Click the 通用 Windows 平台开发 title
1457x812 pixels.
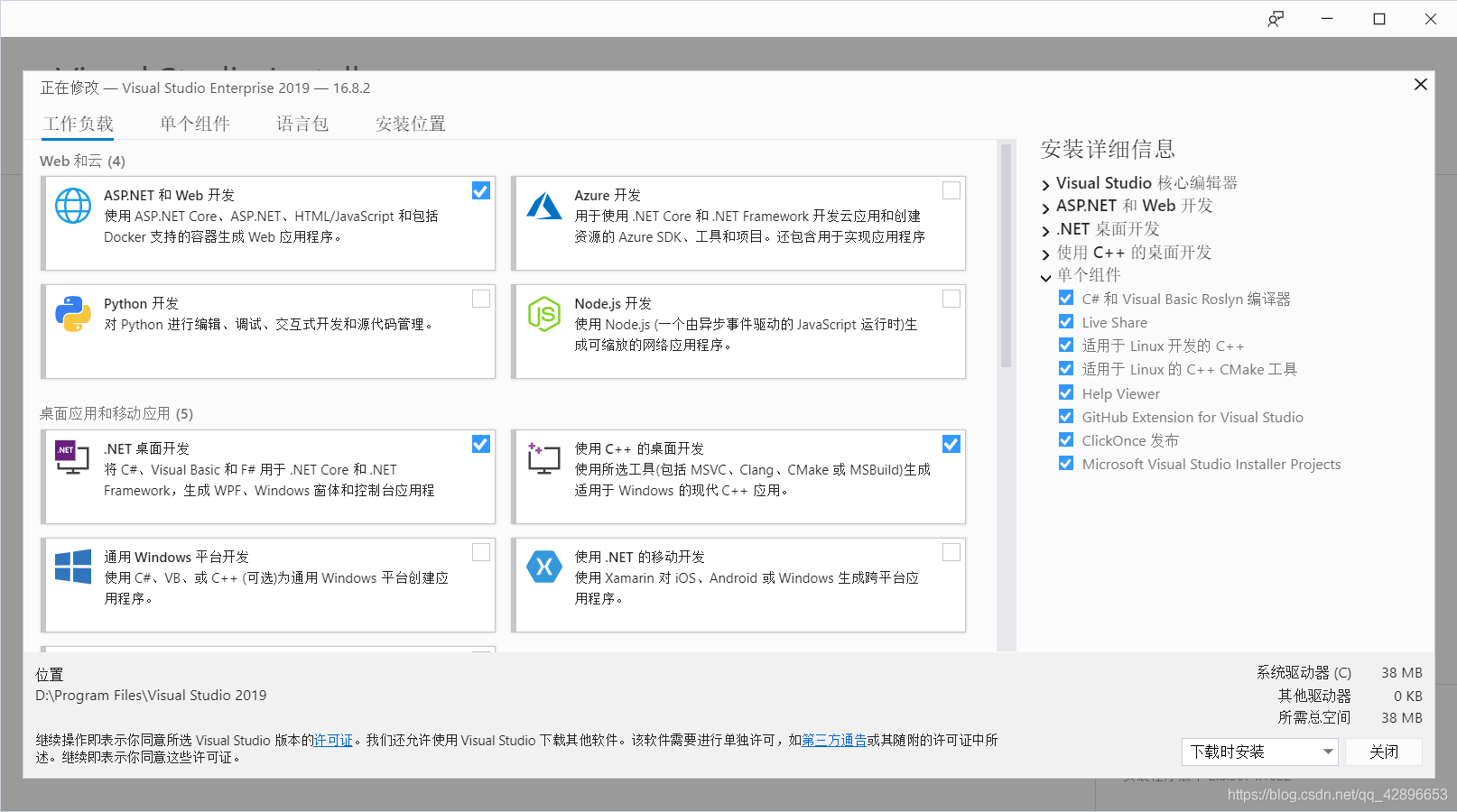coord(176,557)
